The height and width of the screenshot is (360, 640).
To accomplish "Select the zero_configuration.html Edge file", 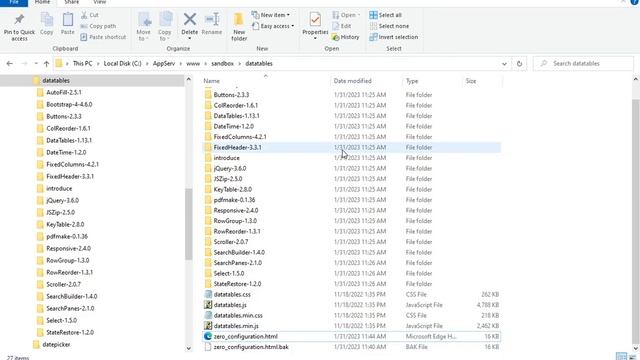I will pos(351,336).
